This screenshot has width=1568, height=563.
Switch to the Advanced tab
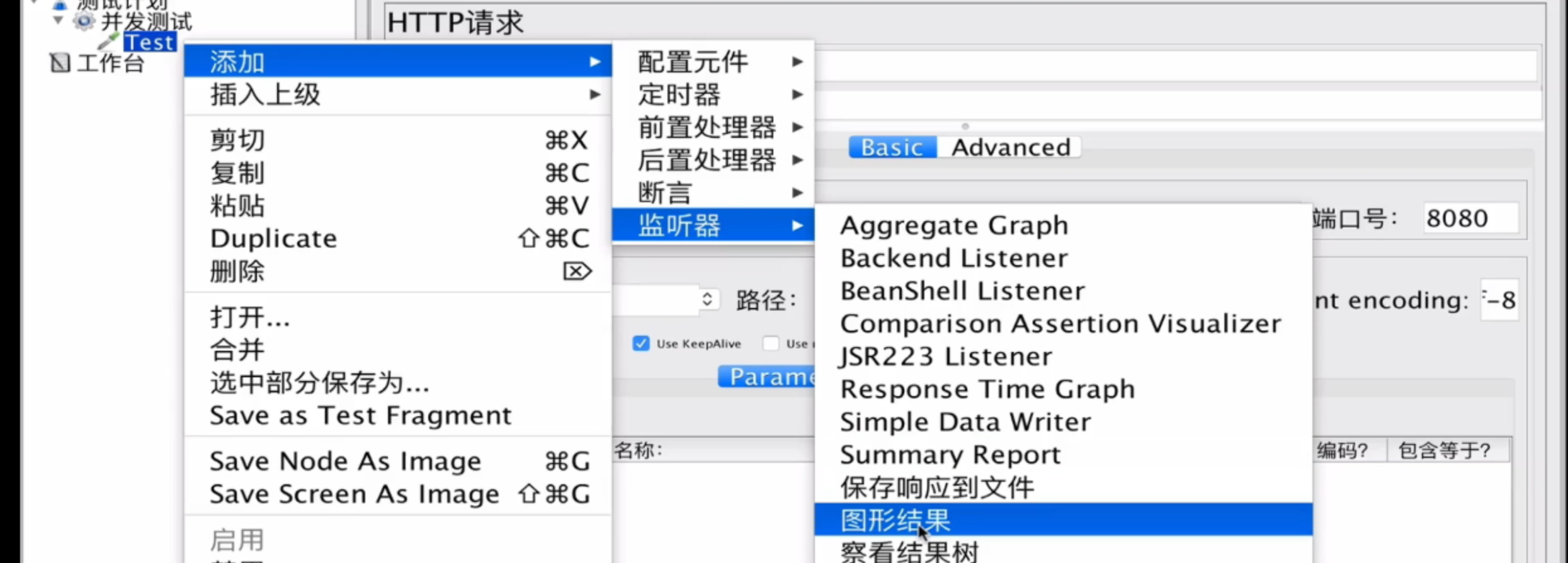click(x=1010, y=147)
